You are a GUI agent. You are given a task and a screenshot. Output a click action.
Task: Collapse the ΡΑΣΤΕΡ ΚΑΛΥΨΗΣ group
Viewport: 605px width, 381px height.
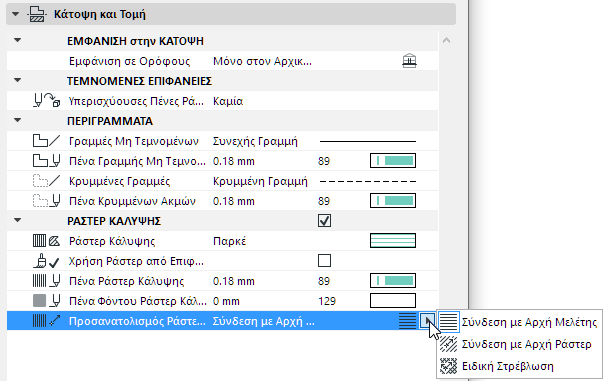17,220
